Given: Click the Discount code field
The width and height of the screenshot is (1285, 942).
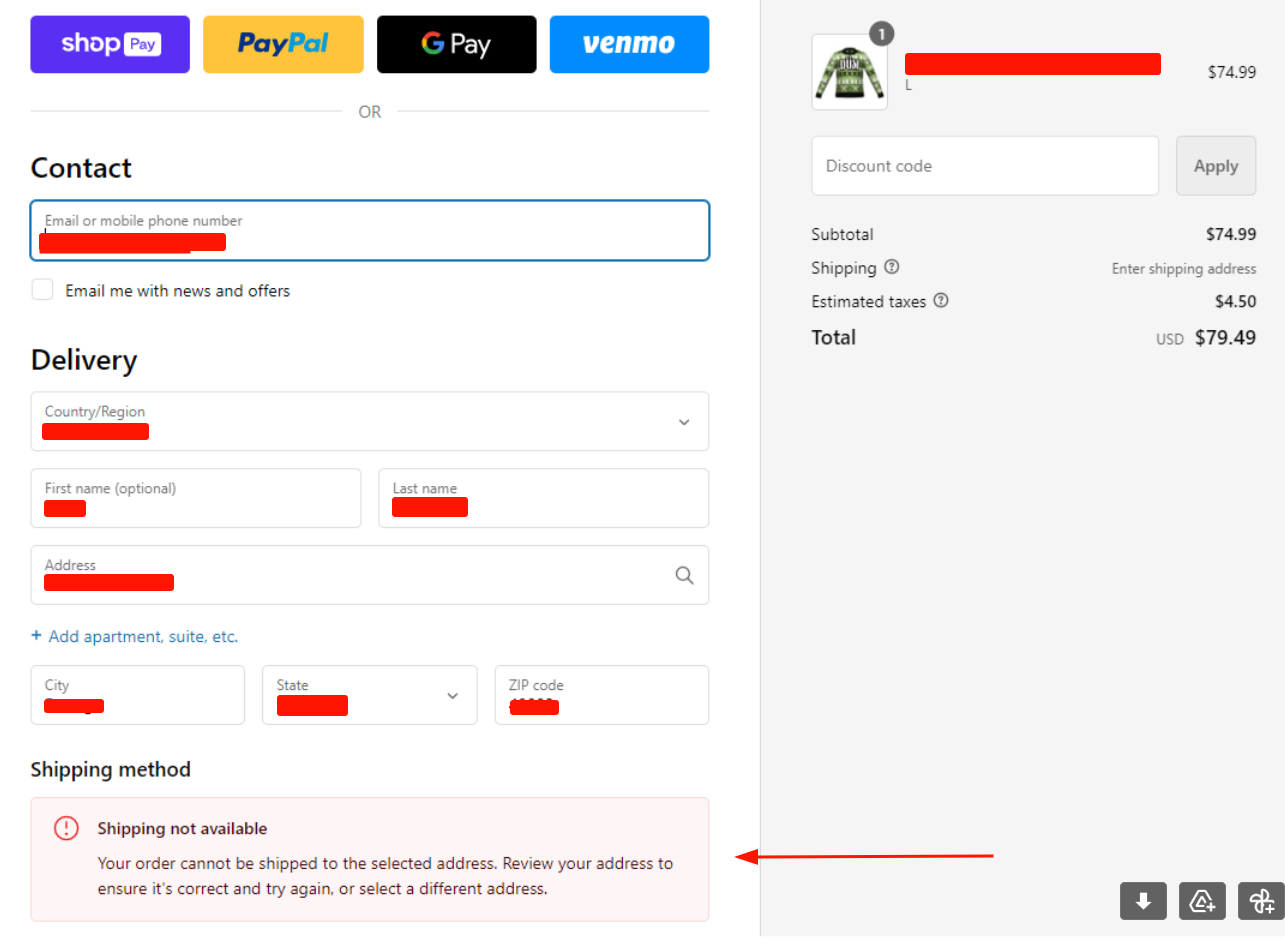Looking at the screenshot, I should [985, 166].
